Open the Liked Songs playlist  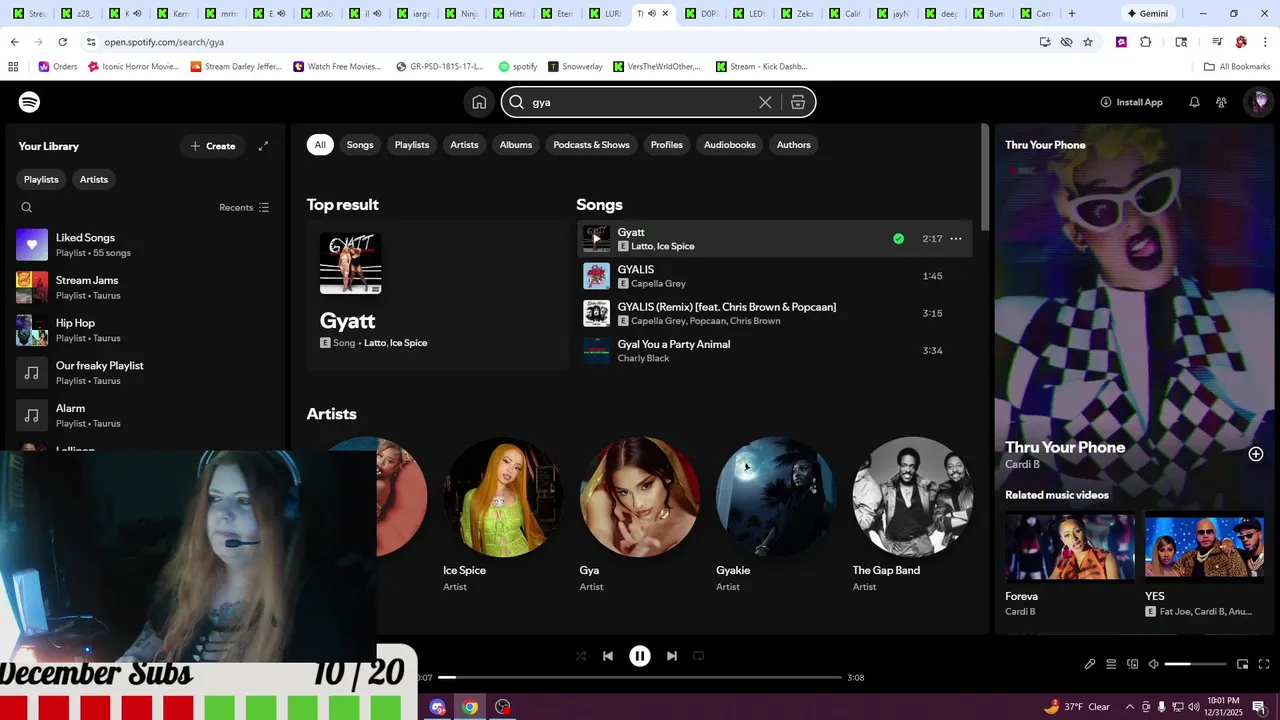(145, 244)
